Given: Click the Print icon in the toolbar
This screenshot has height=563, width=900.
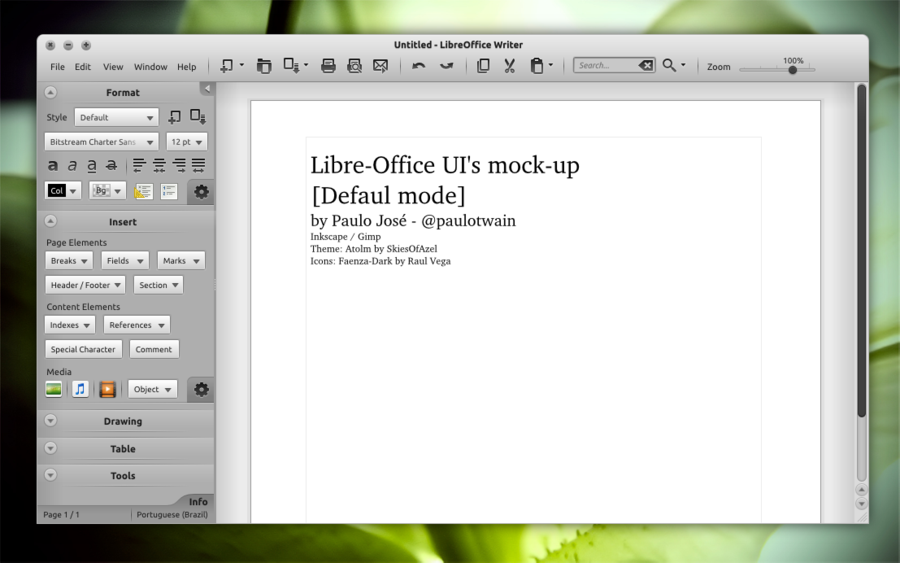Looking at the screenshot, I should [328, 66].
